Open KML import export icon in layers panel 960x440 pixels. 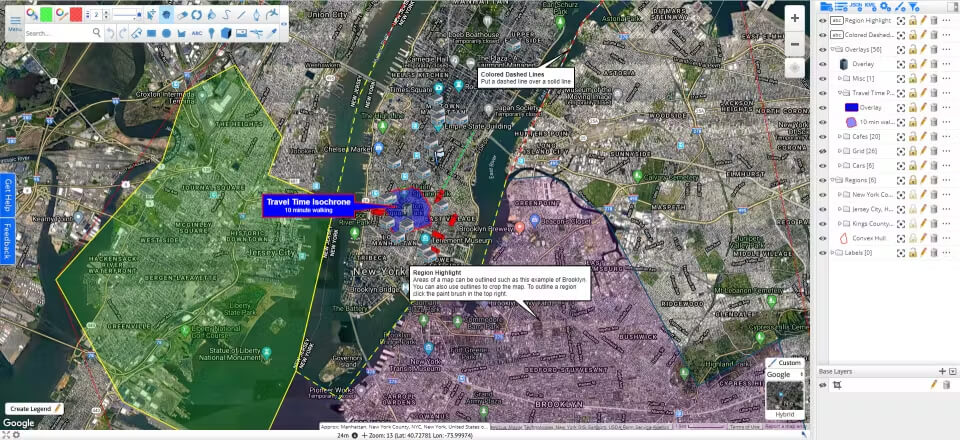click(871, 6)
